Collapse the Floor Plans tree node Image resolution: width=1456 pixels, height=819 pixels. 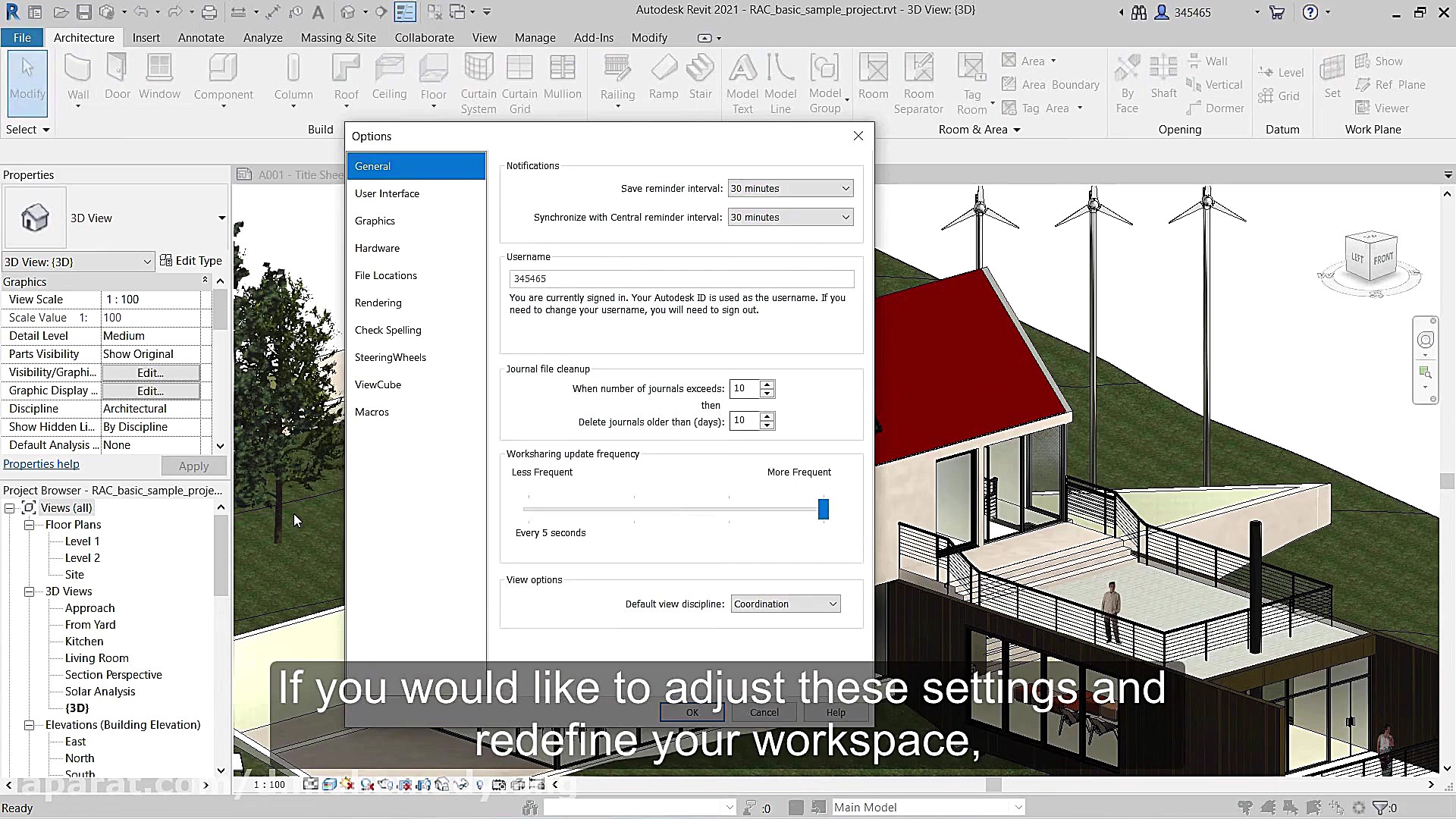coord(29,525)
